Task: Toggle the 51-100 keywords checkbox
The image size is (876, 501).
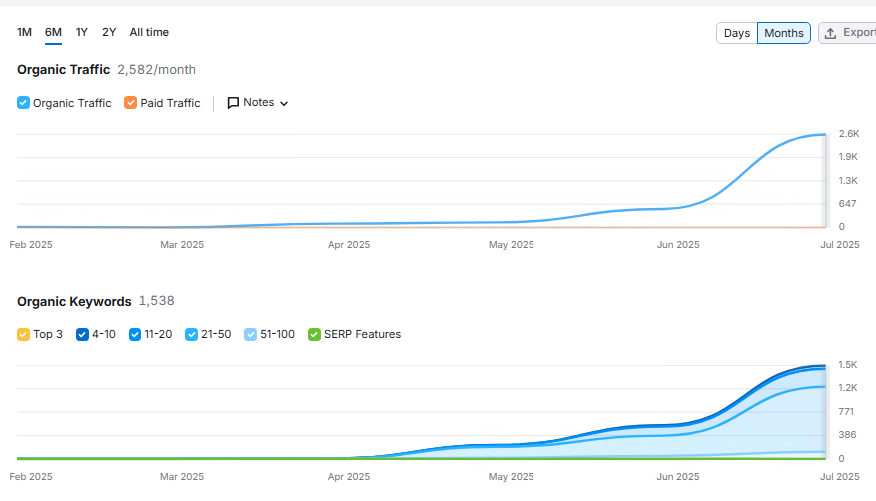Action: [250, 335]
